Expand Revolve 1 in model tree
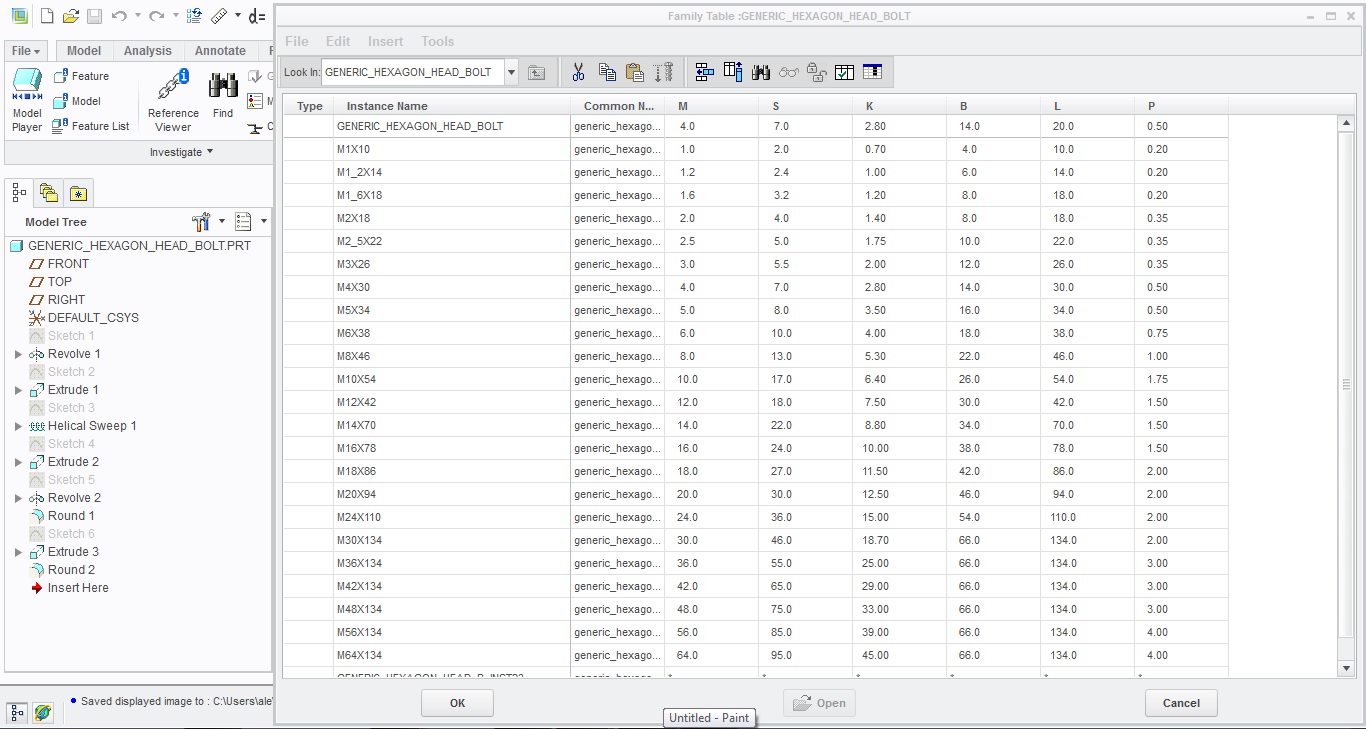Image resolution: width=1366 pixels, height=729 pixels. [18, 354]
